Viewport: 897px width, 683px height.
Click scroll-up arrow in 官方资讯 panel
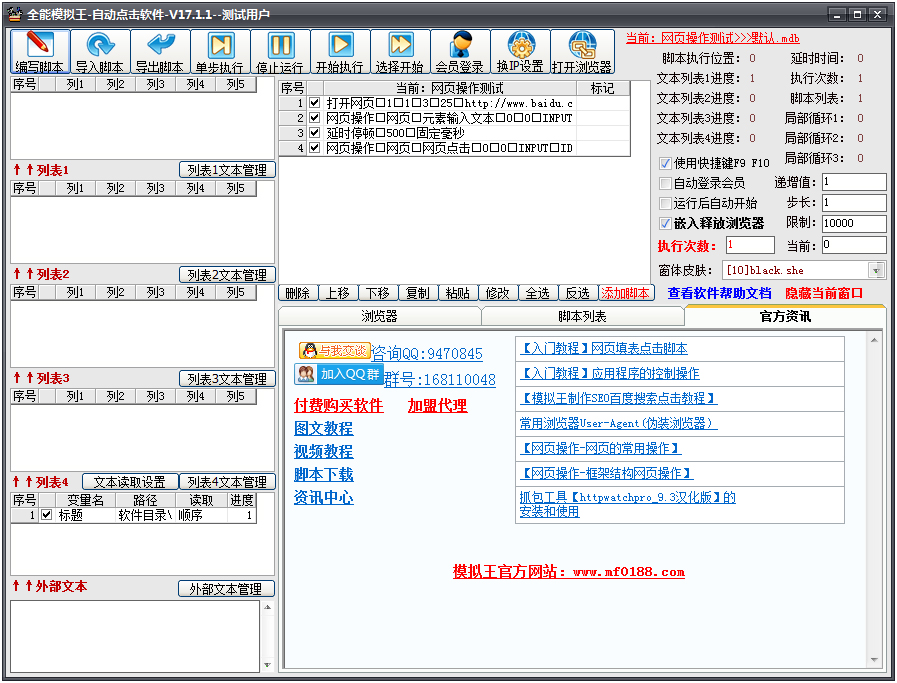874,340
